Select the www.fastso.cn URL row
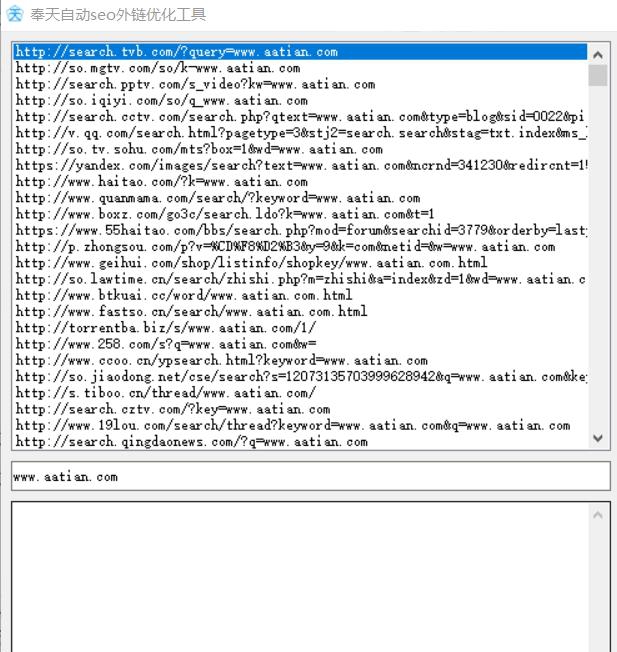This screenshot has height=652, width=617. point(300,311)
